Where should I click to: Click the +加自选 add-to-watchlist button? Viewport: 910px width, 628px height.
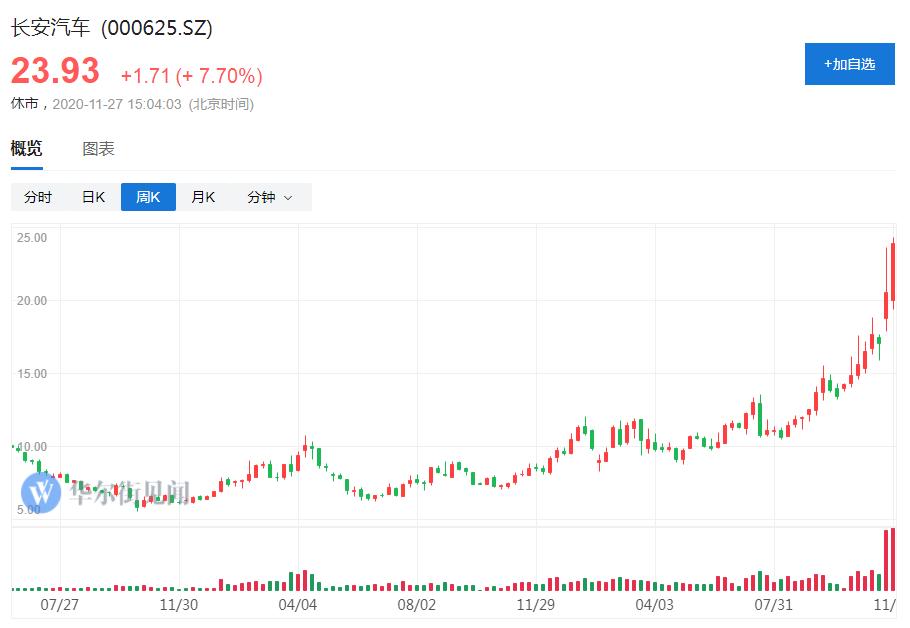click(x=849, y=64)
